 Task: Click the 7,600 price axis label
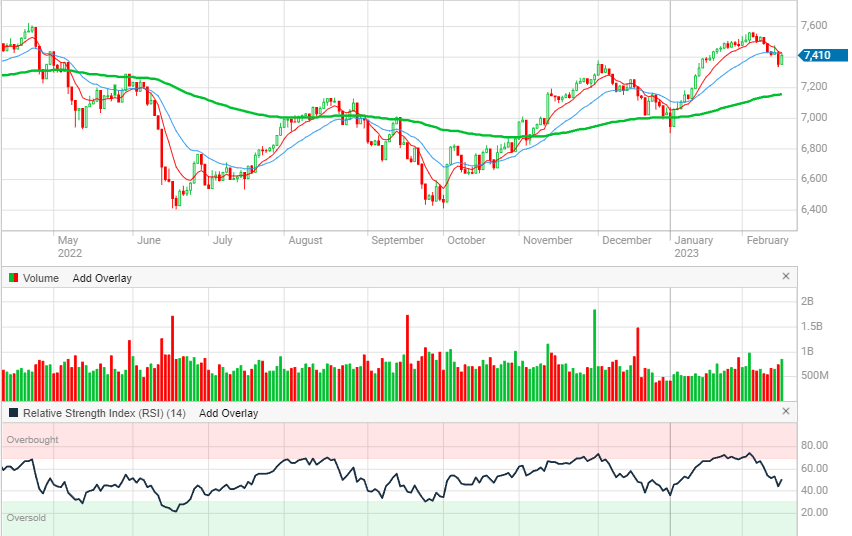click(814, 25)
